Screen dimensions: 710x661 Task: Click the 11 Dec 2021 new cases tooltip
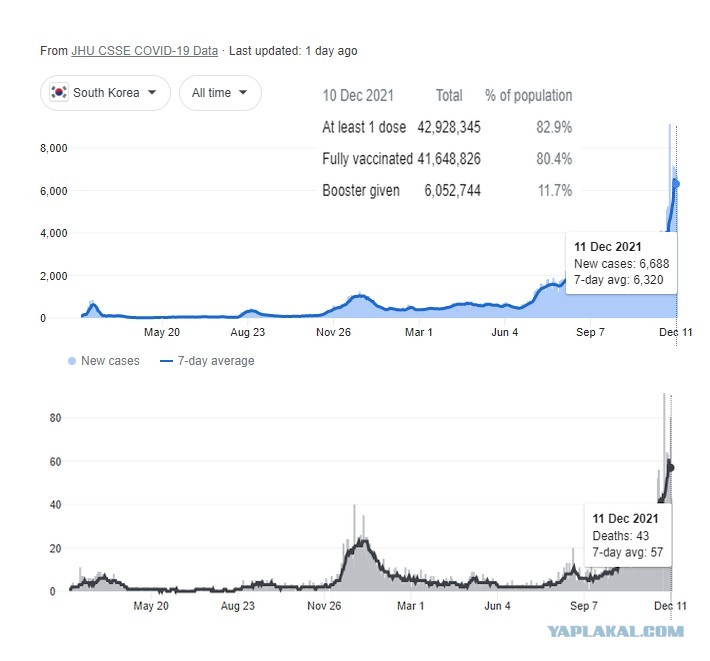[x=621, y=263]
